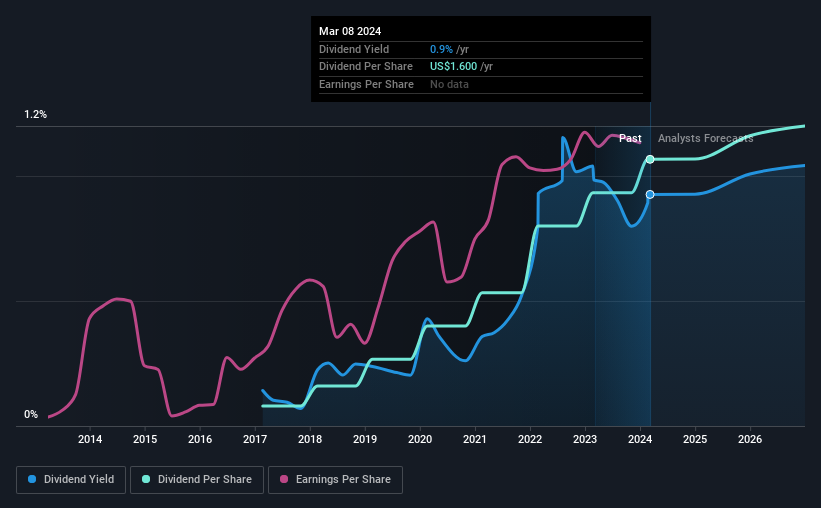This screenshot has height=508, width=821.
Task: Click the 2014 x-axis label
Action: pos(90,439)
